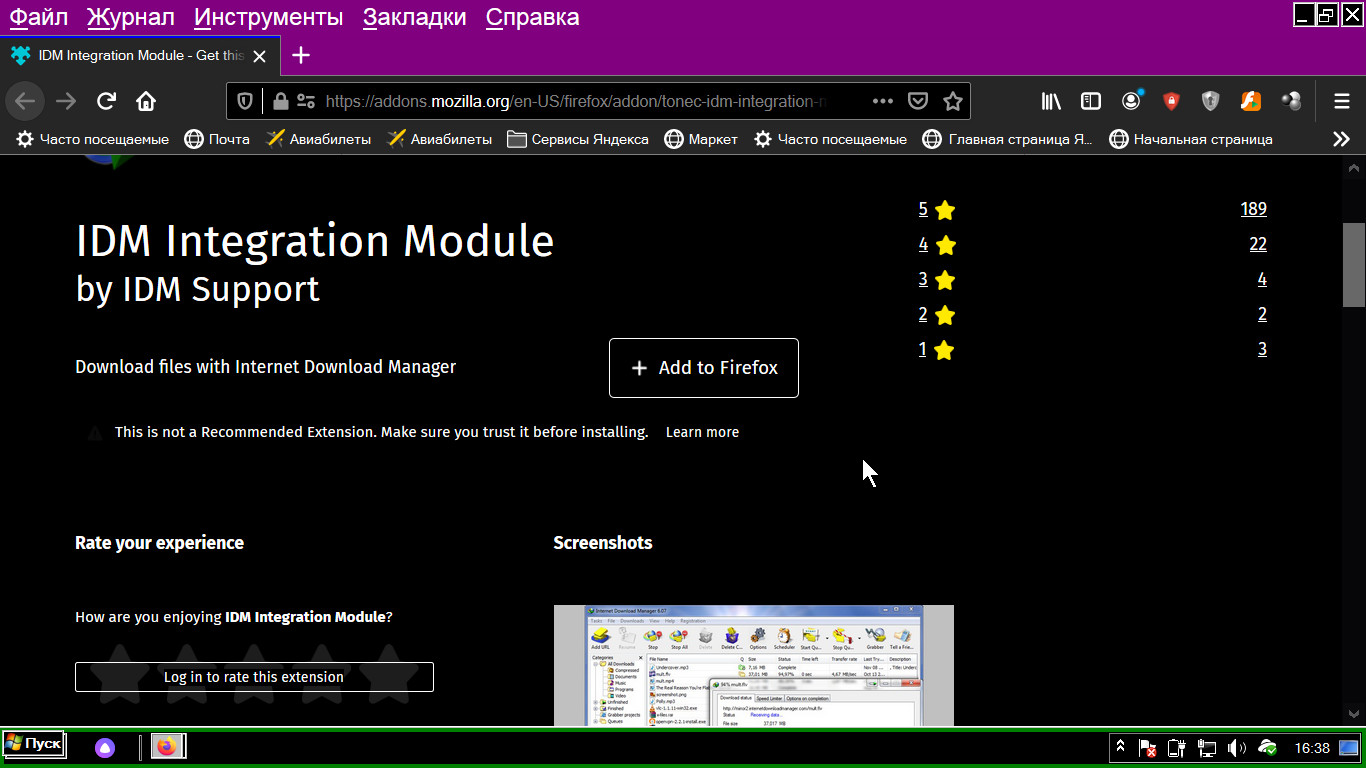Viewport: 1366px width, 768px height.
Task: Click the Forward navigation arrow
Action: 66,101
